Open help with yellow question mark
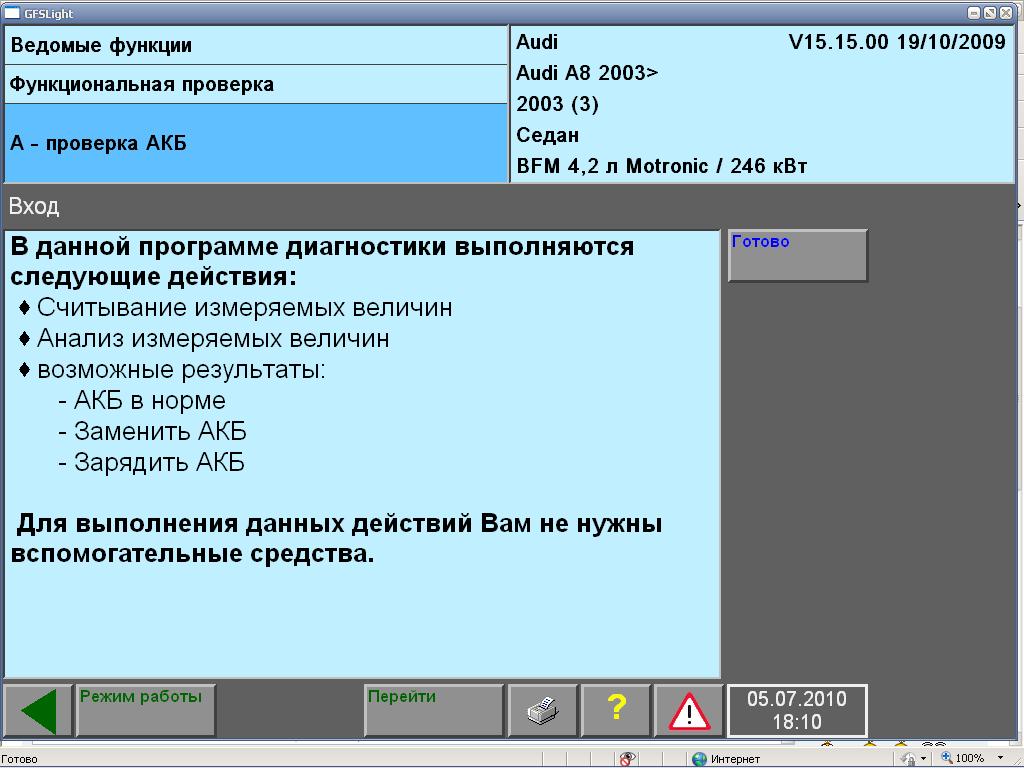Screen dimensions: 1024x768 [x=616, y=711]
